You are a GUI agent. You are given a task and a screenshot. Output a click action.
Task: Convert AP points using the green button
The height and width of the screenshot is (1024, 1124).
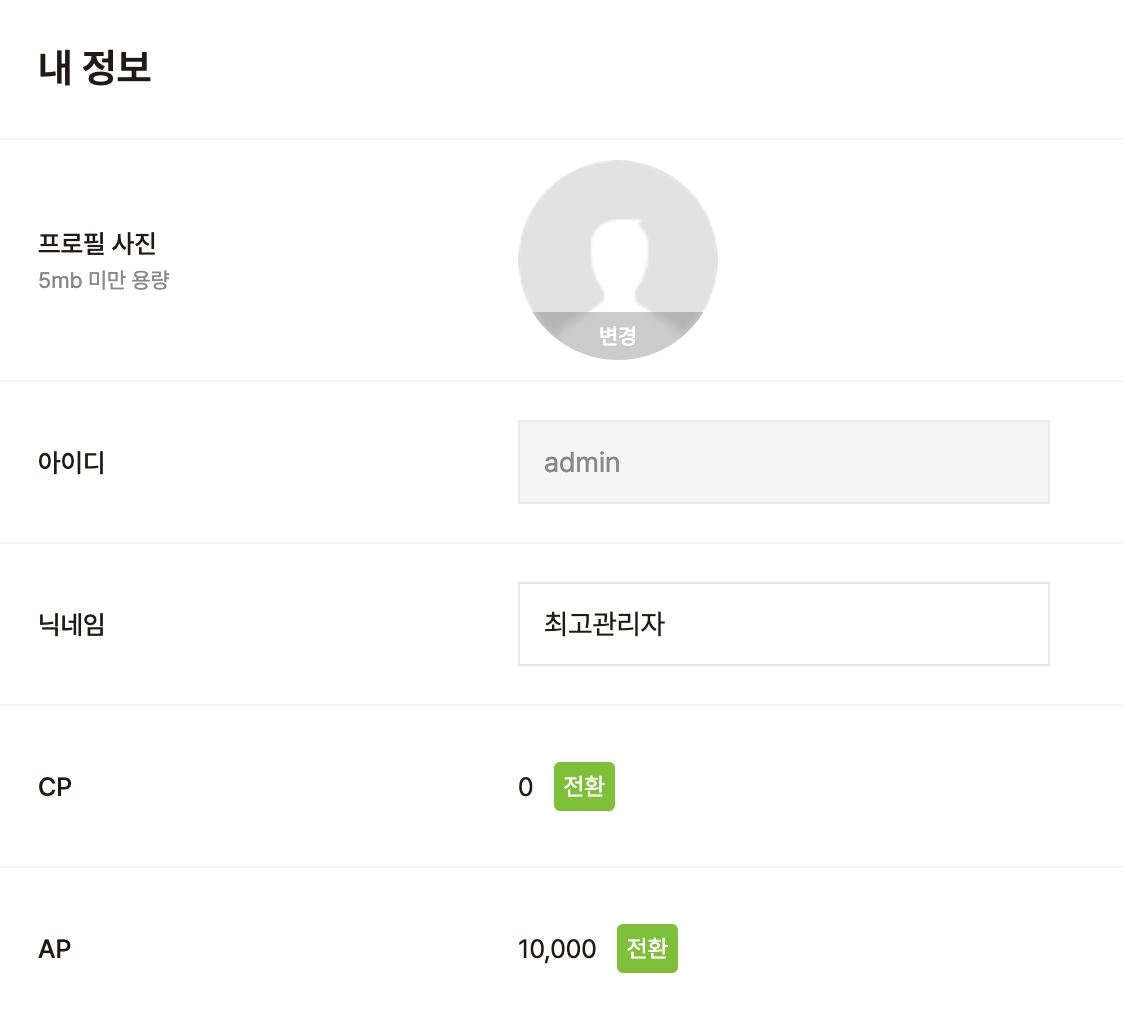tap(647, 948)
